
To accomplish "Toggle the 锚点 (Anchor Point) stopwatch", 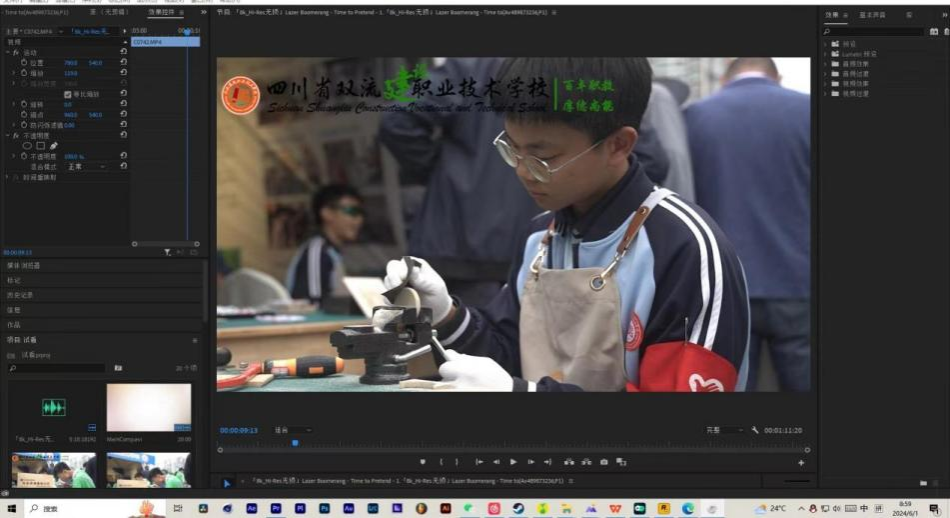I will tap(24, 115).
